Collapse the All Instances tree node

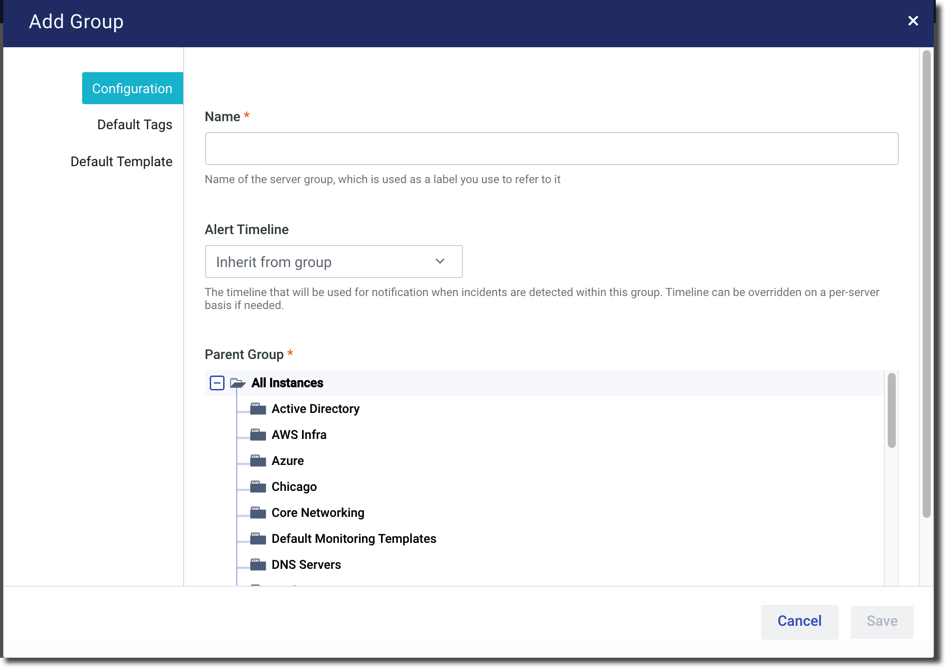[217, 383]
